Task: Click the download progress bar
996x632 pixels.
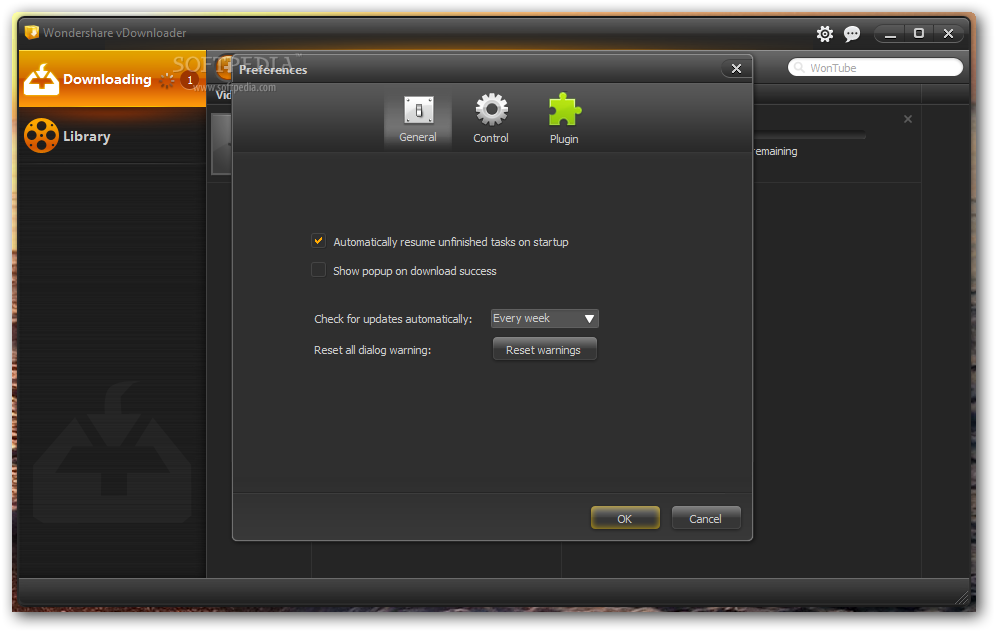Action: pos(809,135)
